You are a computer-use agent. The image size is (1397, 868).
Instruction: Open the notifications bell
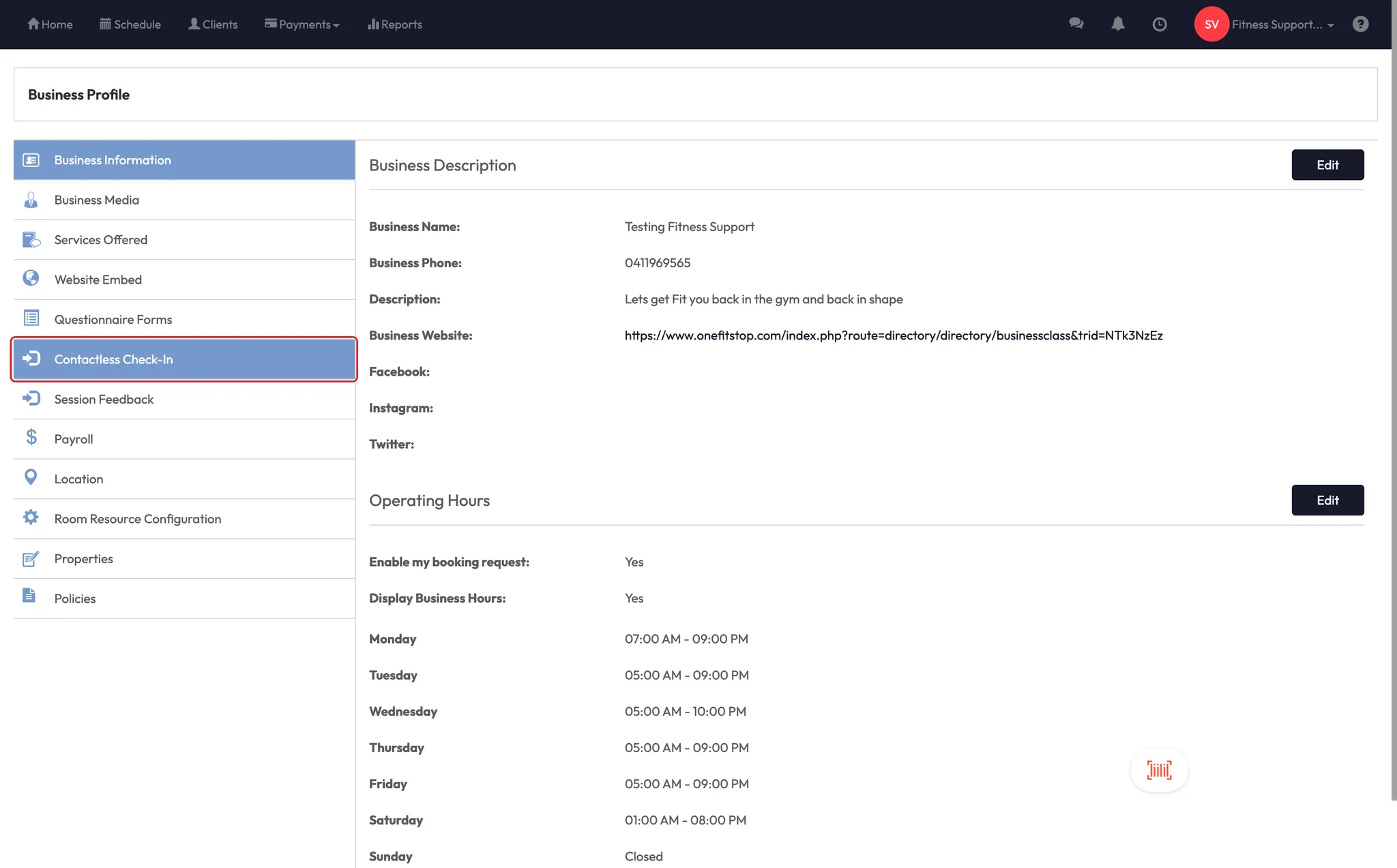point(1117,24)
